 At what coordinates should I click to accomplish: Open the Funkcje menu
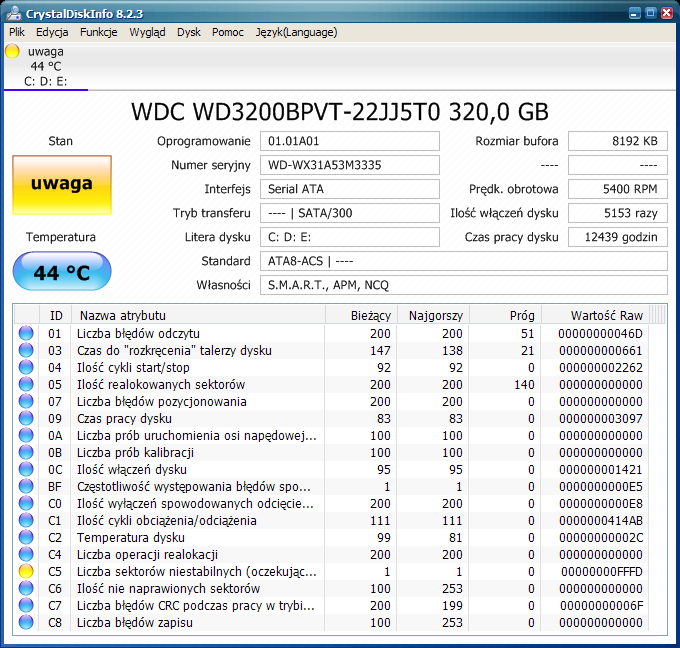coord(98,32)
